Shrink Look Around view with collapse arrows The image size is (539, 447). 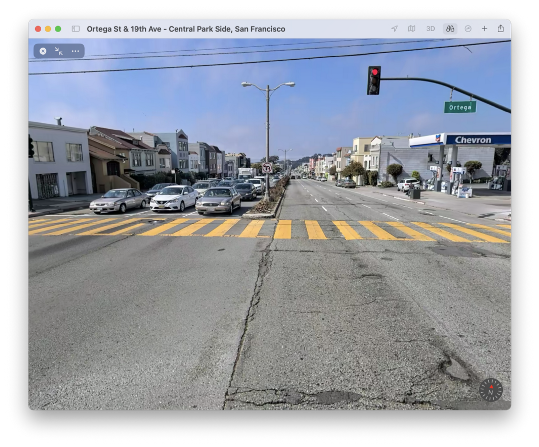[59, 51]
